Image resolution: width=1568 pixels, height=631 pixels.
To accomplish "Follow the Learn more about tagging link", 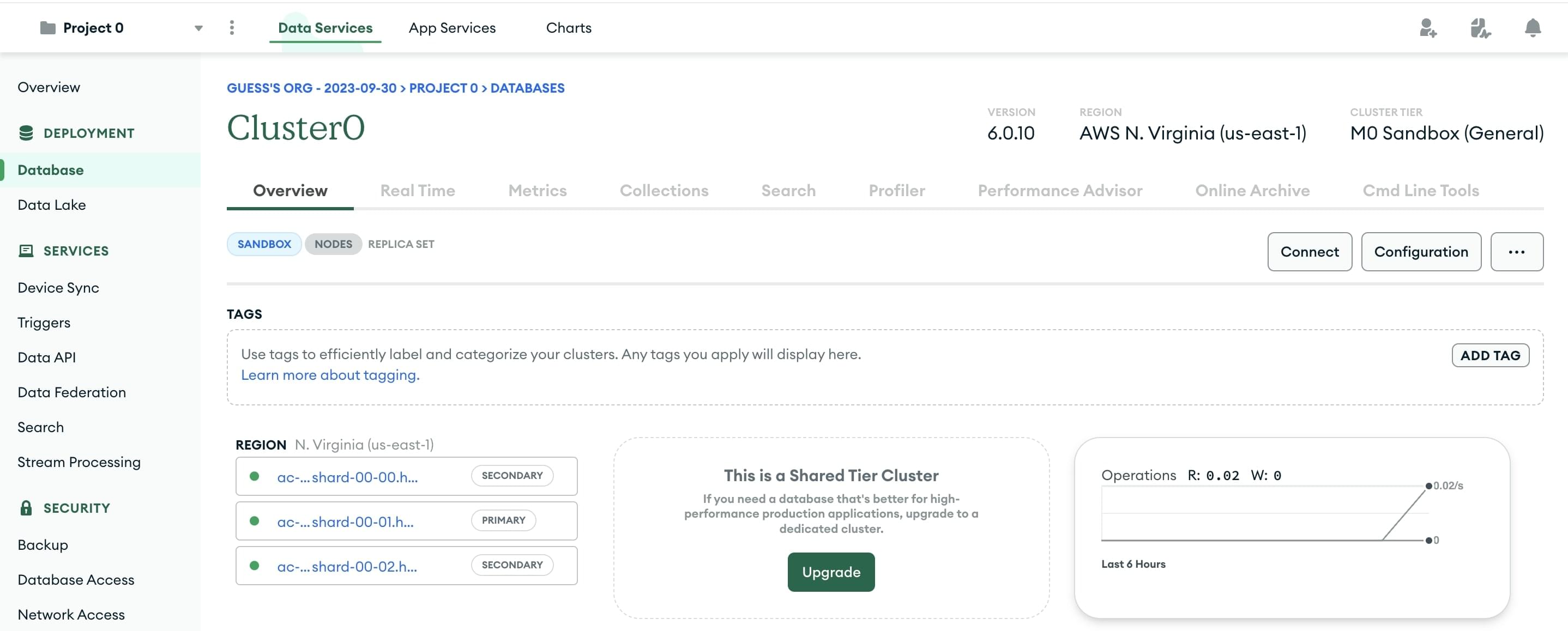I will tap(330, 375).
